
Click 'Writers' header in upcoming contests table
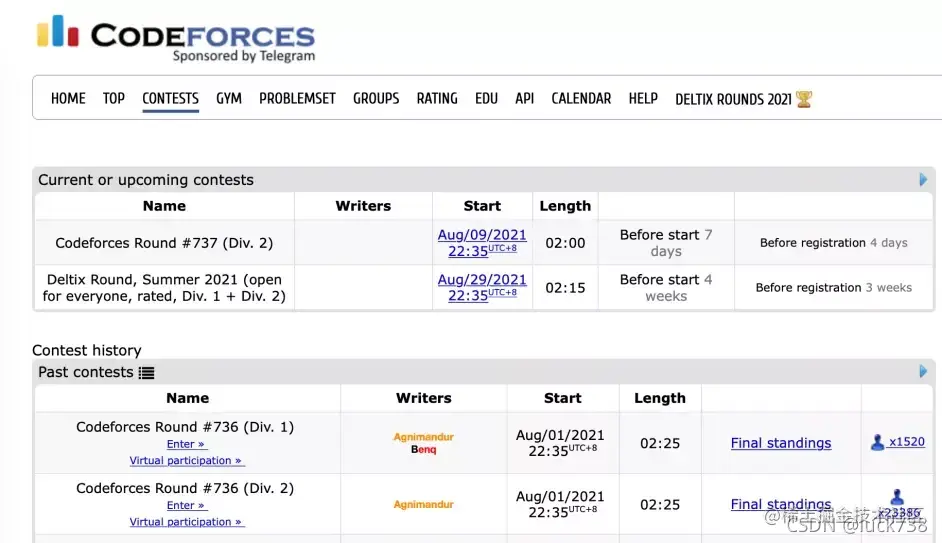point(363,206)
